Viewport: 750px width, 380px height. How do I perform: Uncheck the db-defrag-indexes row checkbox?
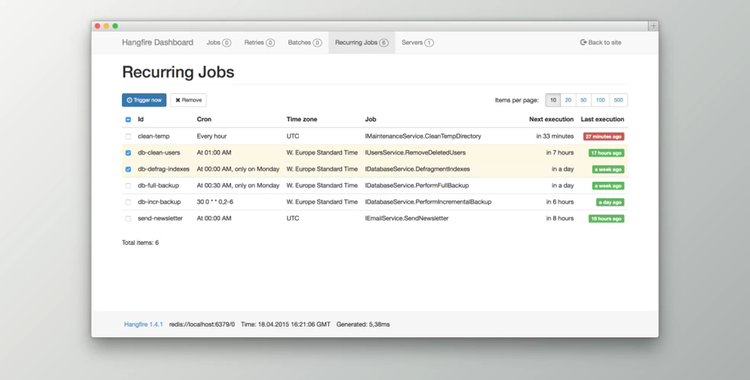point(128,169)
